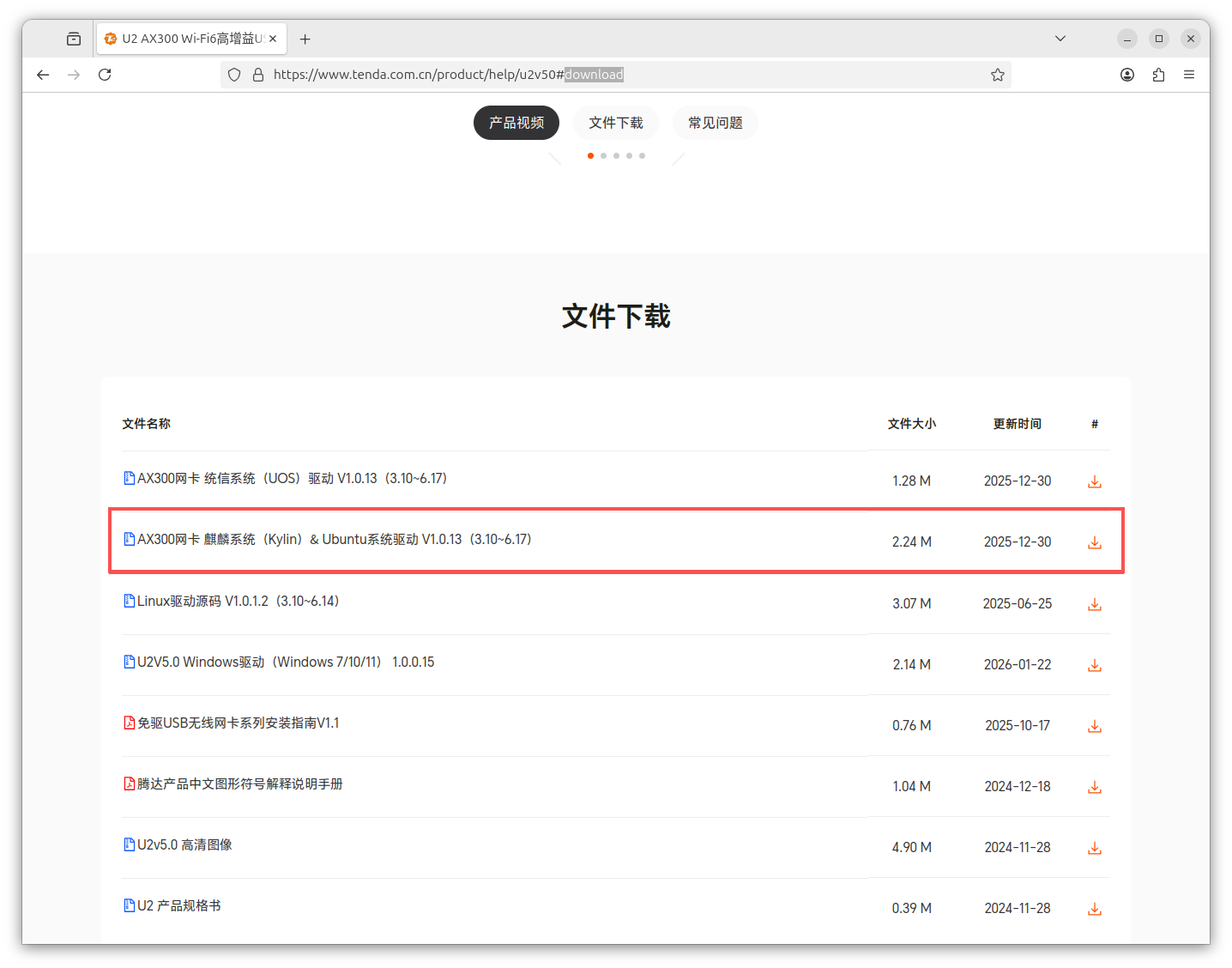
Task: Download the U2v5.0 高清图像 file via its icon
Action: pos(1094,847)
